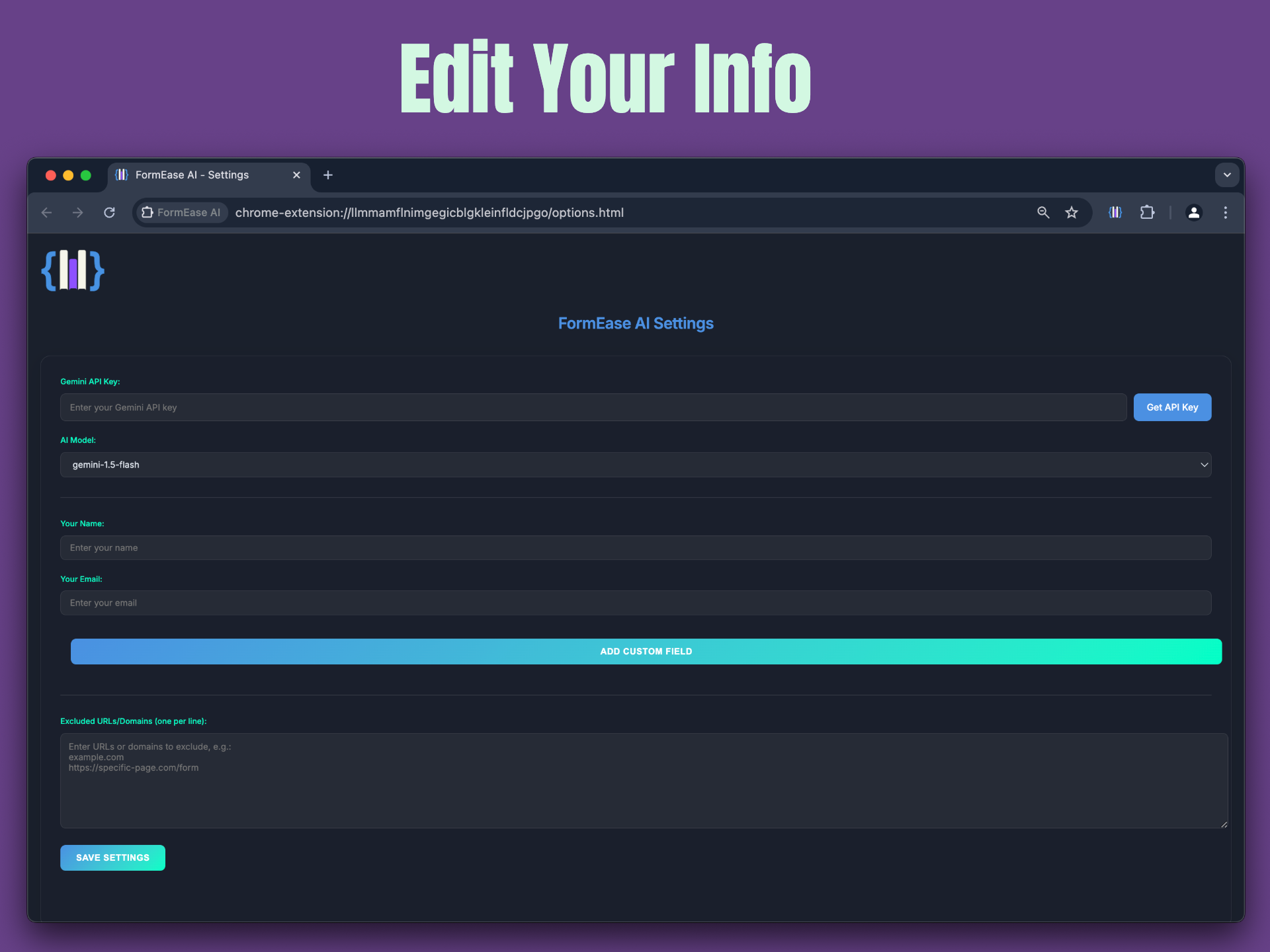Viewport: 1270px width, 952px height.
Task: Open the Chrome profile avatar
Action: [x=1194, y=212]
